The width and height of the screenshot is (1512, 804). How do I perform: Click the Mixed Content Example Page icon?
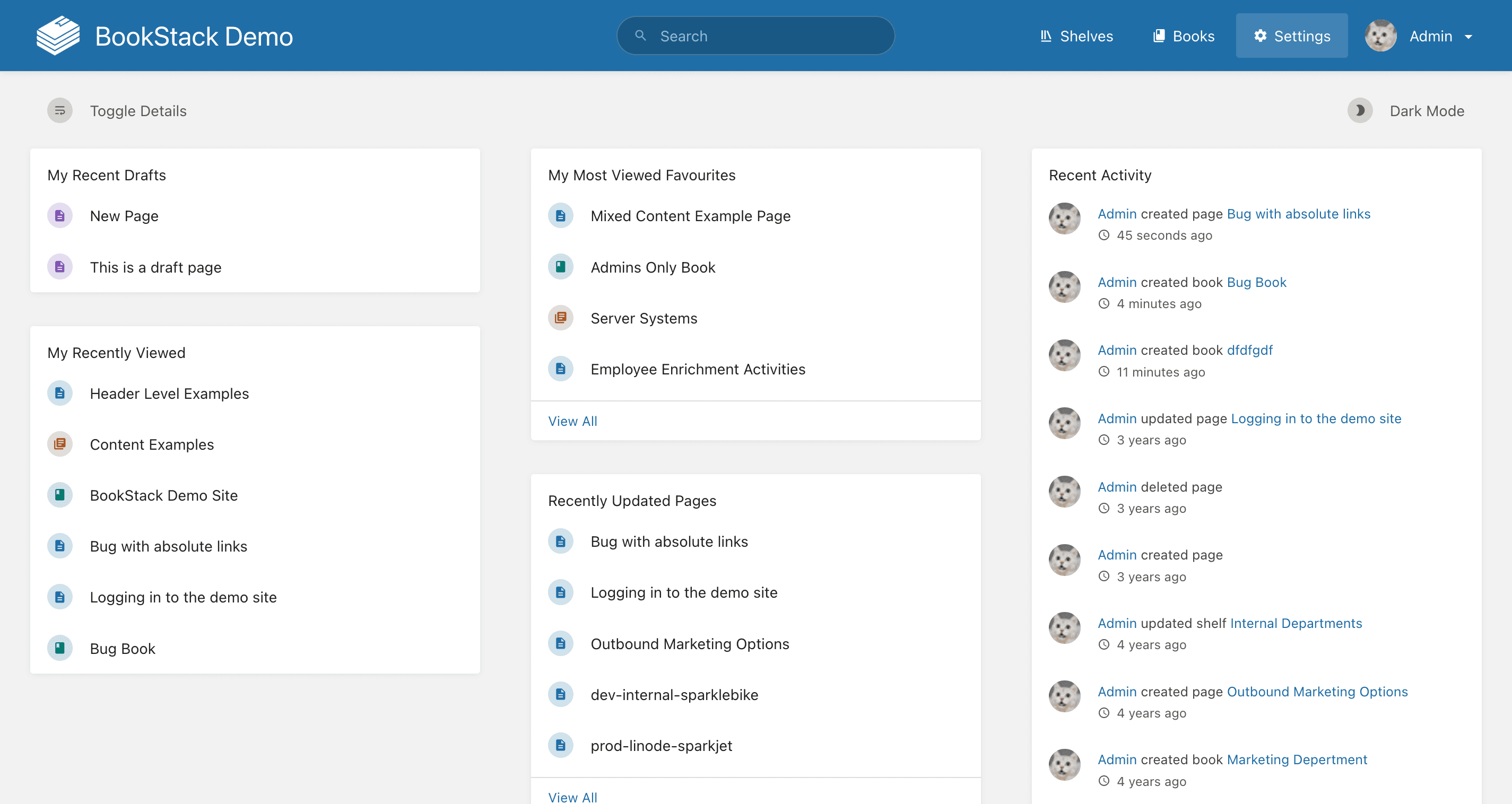click(x=561, y=216)
